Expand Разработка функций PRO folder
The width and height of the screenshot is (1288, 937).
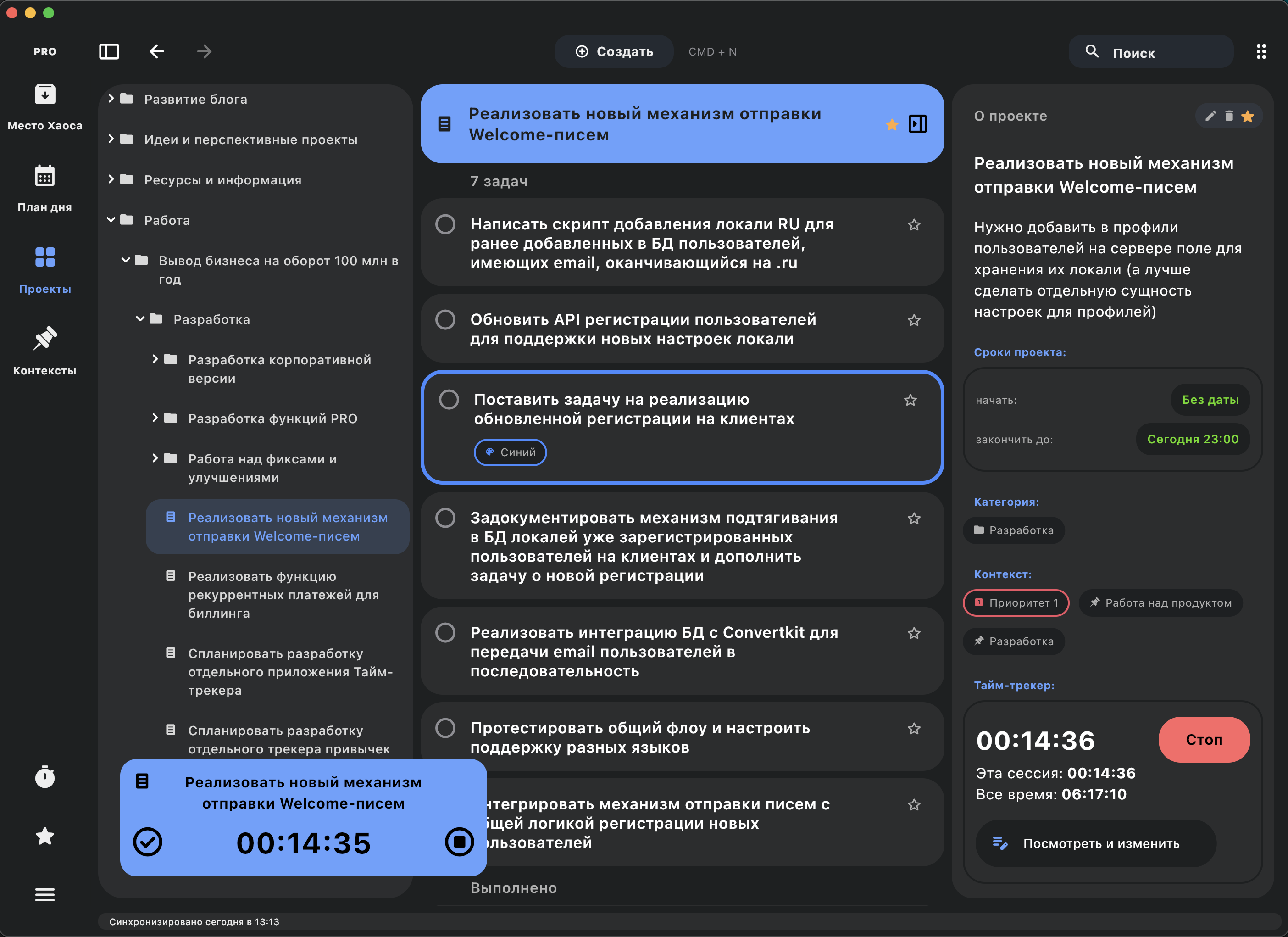pyautogui.click(x=155, y=418)
